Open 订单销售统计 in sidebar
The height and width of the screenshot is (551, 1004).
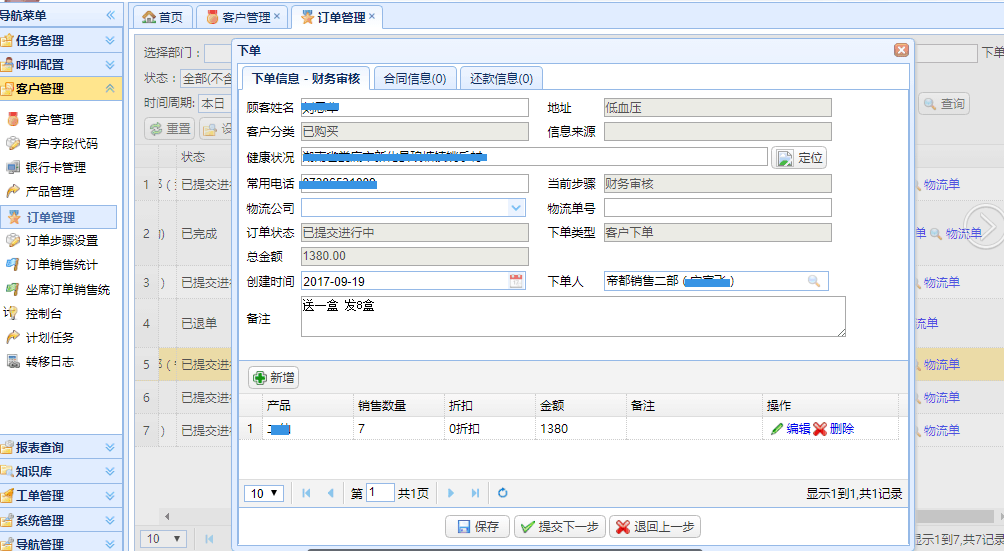61,265
